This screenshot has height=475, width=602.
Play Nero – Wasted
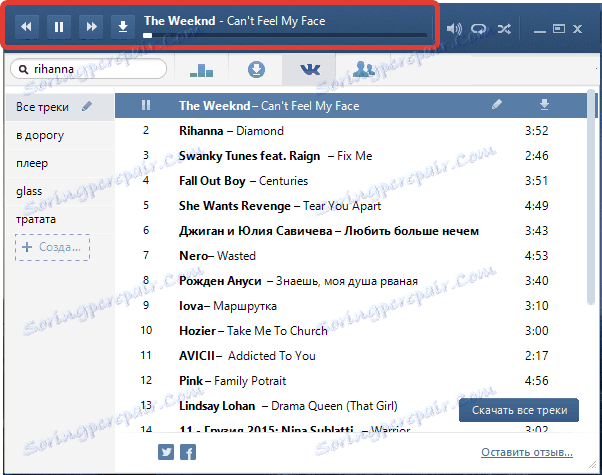click(x=351, y=256)
